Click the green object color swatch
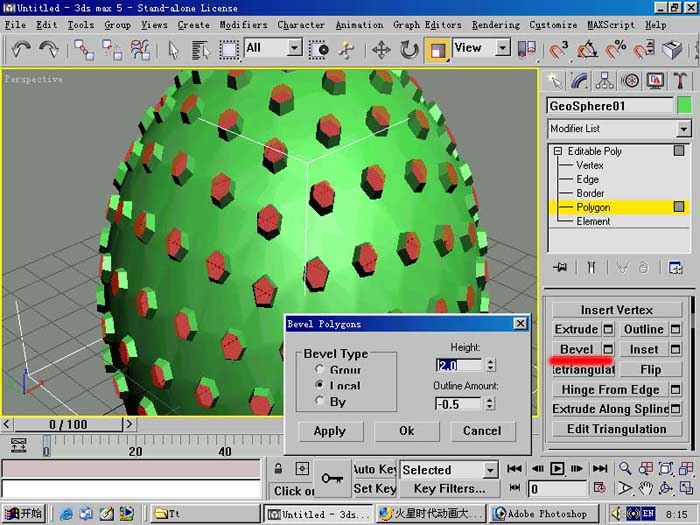The width and height of the screenshot is (700, 525). click(x=684, y=106)
